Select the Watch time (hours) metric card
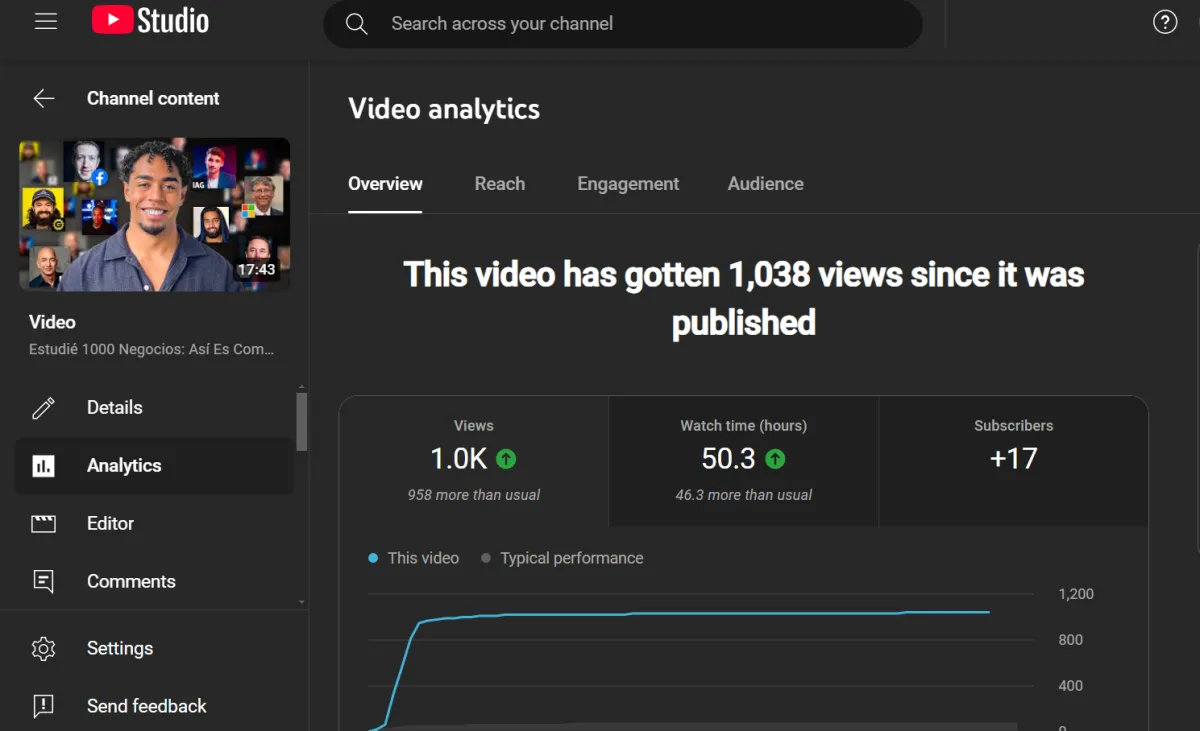This screenshot has width=1200, height=731. point(744,461)
